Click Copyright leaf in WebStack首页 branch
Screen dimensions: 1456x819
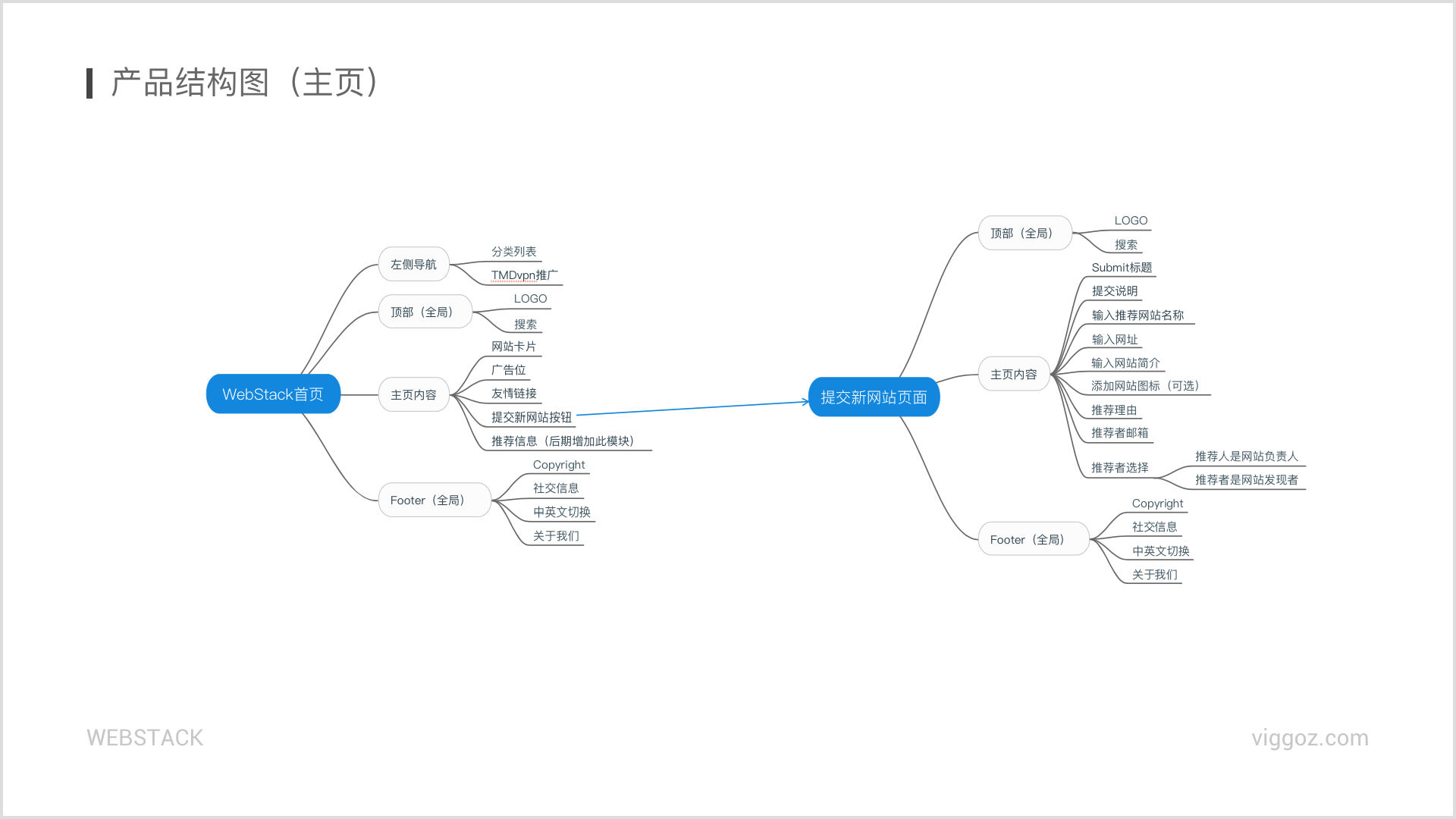559,465
